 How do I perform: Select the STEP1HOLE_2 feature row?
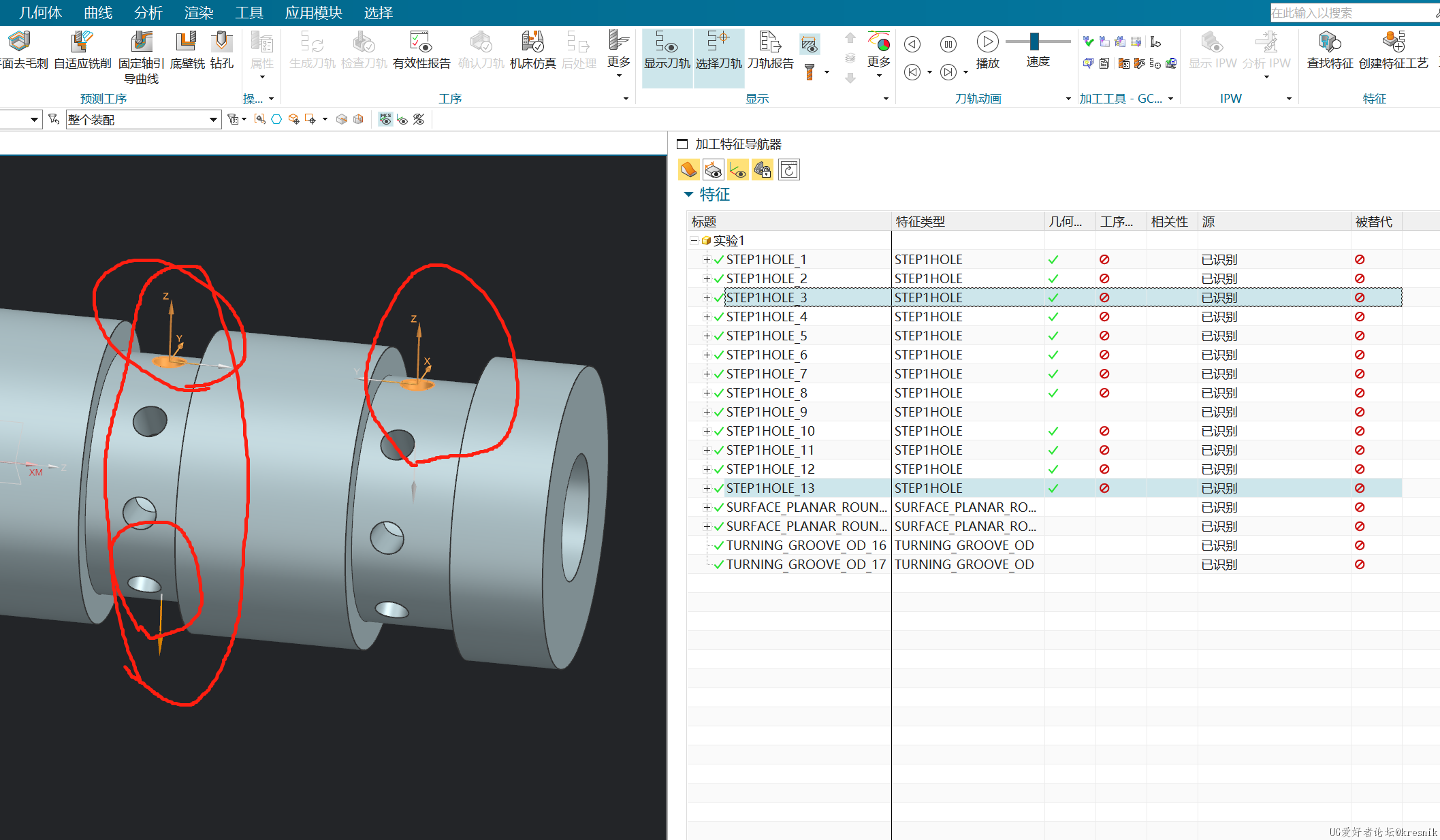tap(1044, 278)
